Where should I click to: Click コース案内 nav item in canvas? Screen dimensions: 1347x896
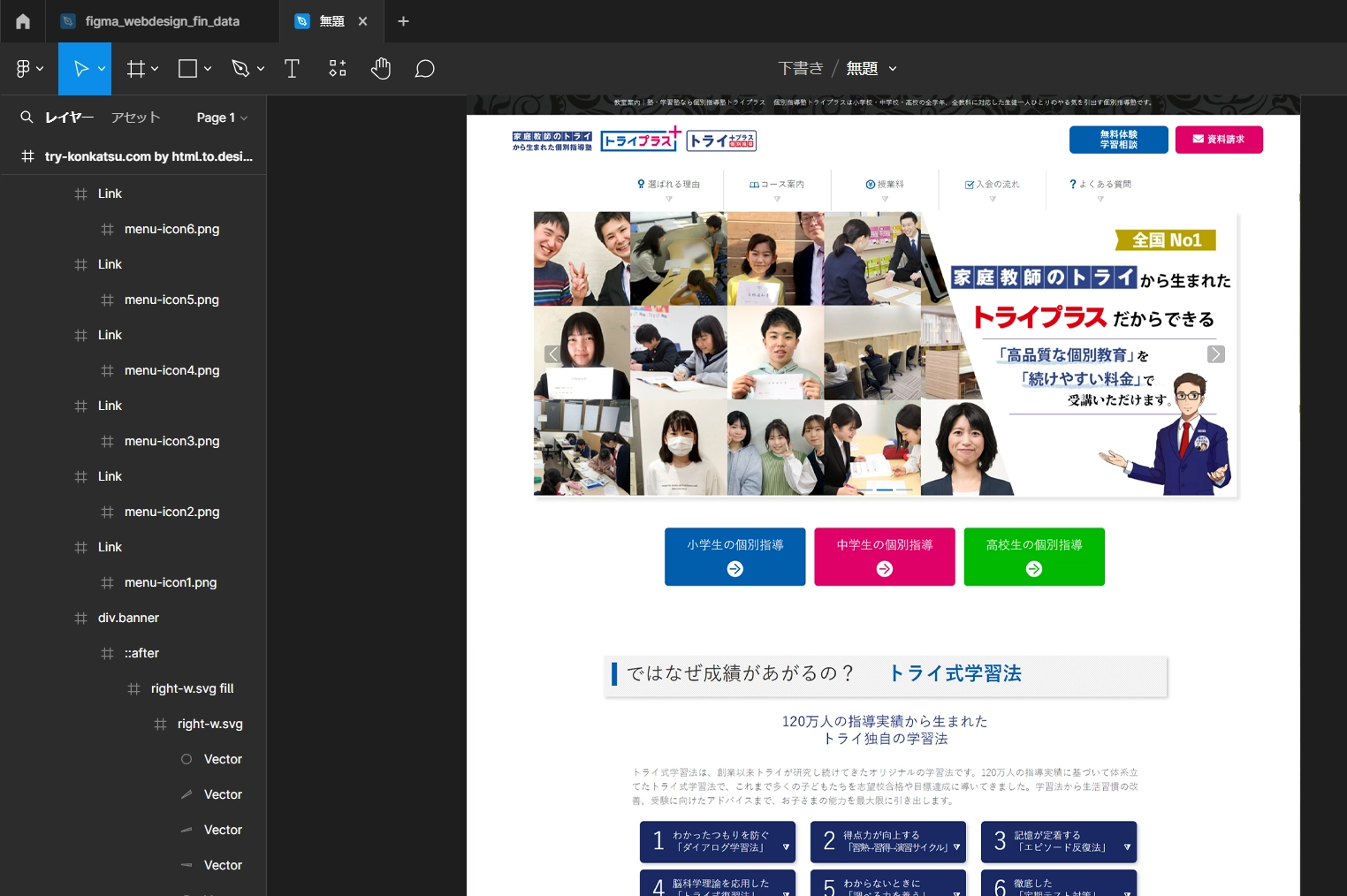[777, 185]
